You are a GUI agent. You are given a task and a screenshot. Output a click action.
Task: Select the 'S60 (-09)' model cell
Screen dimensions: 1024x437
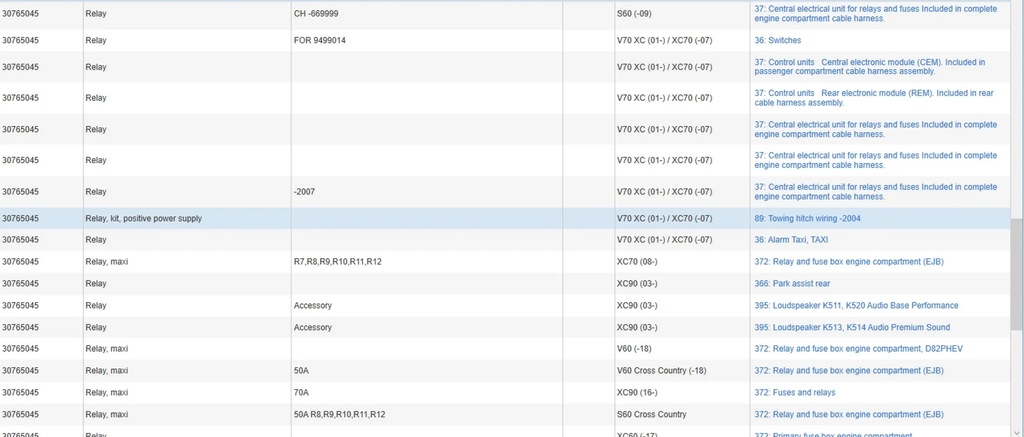tap(682, 14)
